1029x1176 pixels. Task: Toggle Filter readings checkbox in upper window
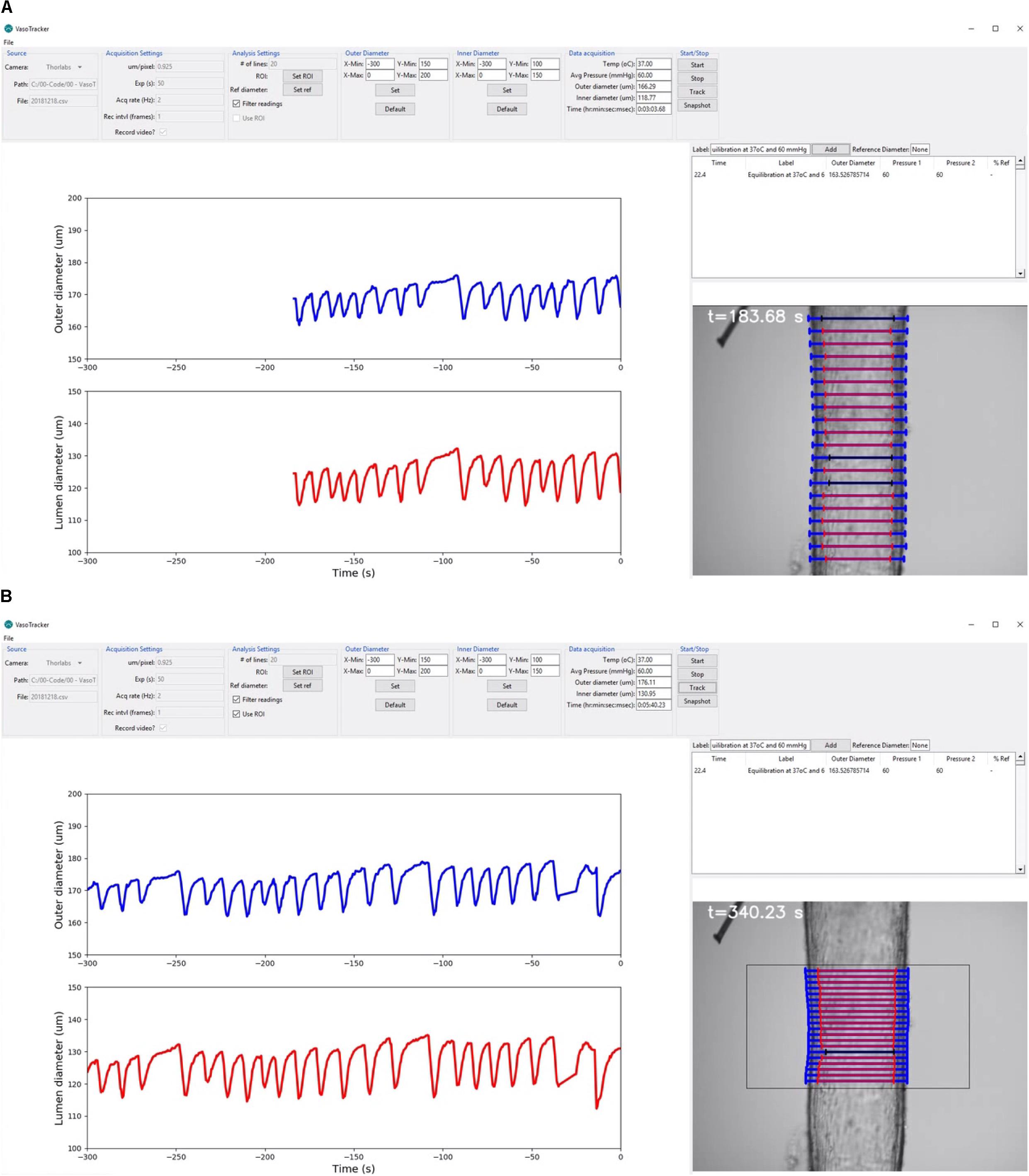point(236,104)
